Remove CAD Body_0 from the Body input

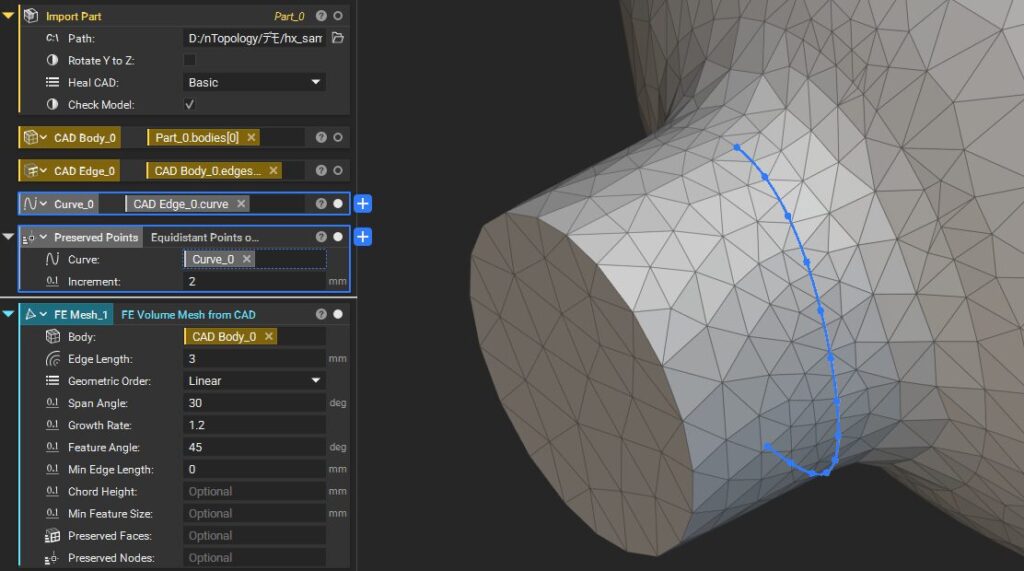[268, 337]
